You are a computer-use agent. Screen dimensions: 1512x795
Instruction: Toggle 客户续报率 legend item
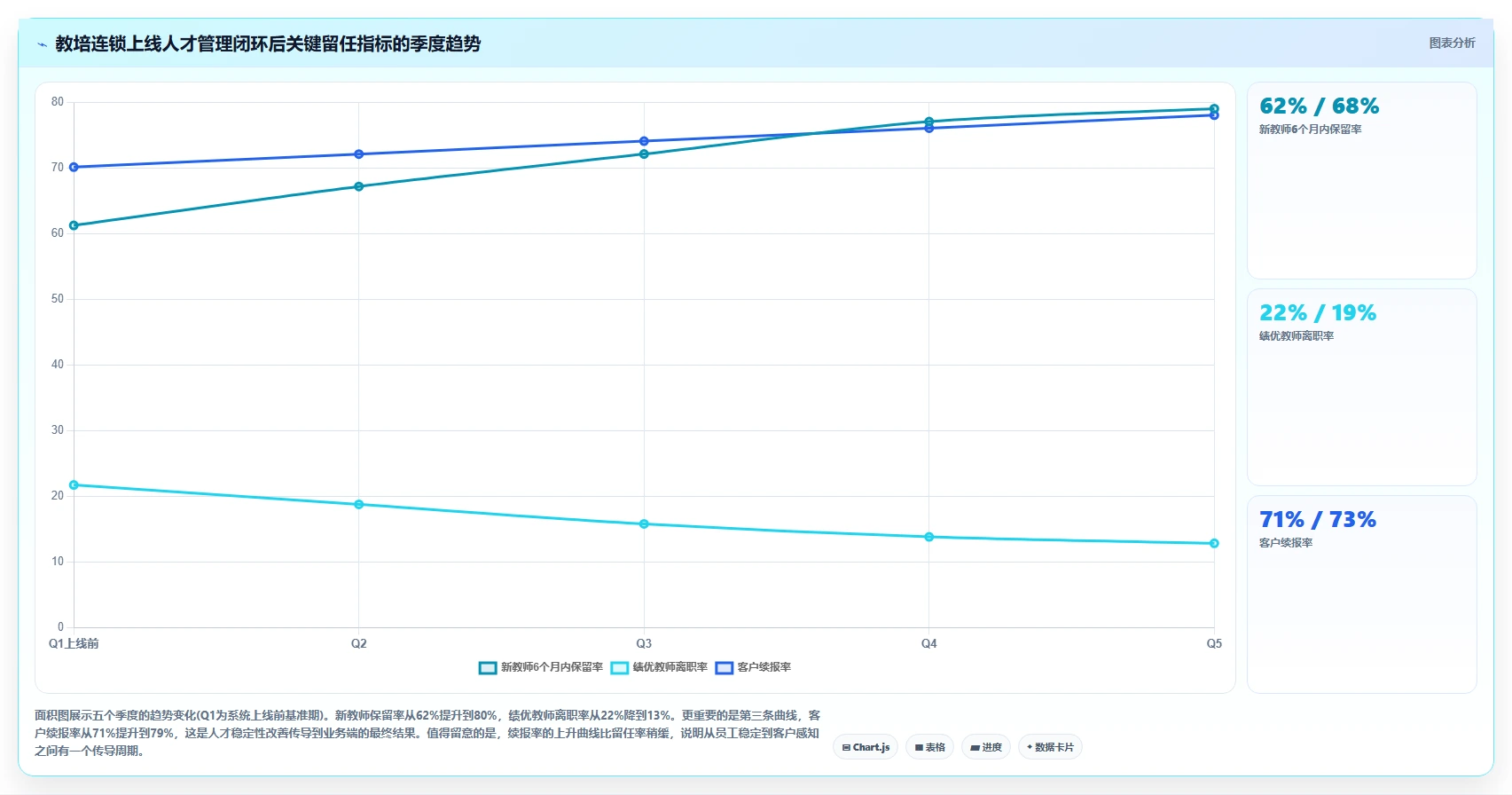(x=754, y=667)
